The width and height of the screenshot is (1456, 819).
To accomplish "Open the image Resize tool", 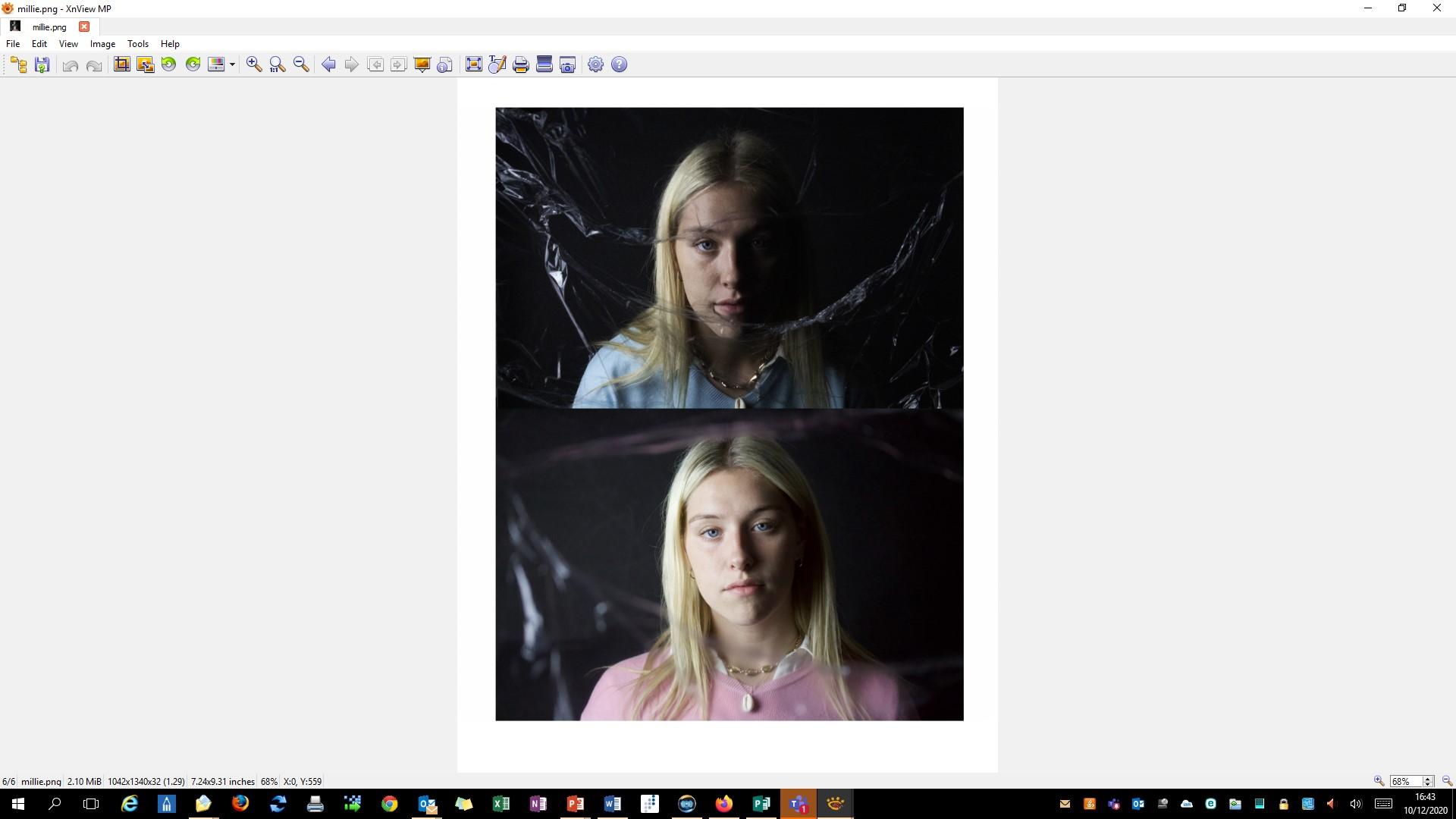I will point(145,64).
